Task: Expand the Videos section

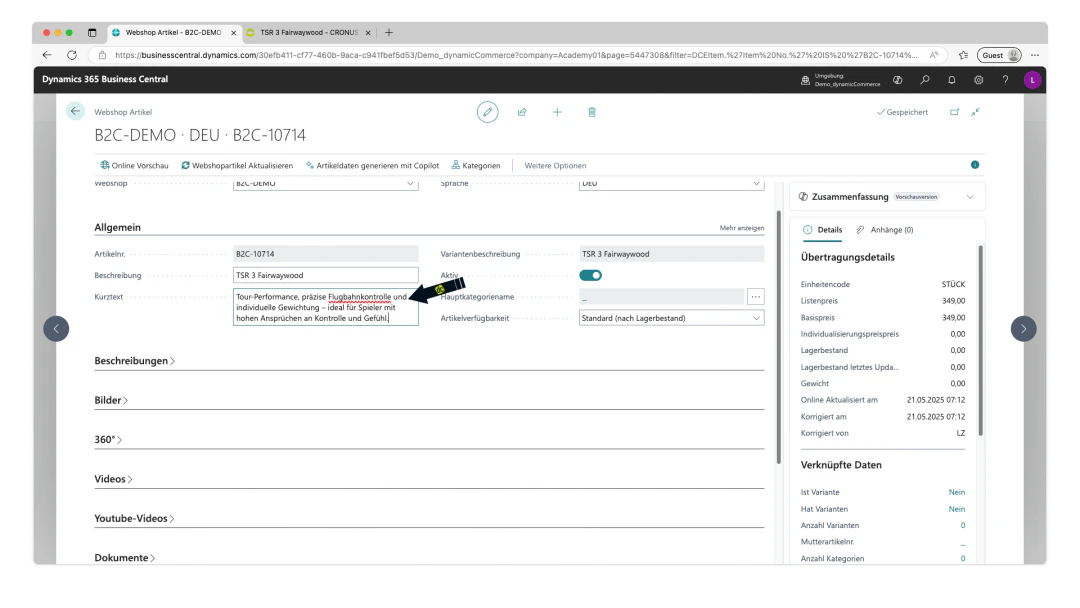Action: point(113,479)
